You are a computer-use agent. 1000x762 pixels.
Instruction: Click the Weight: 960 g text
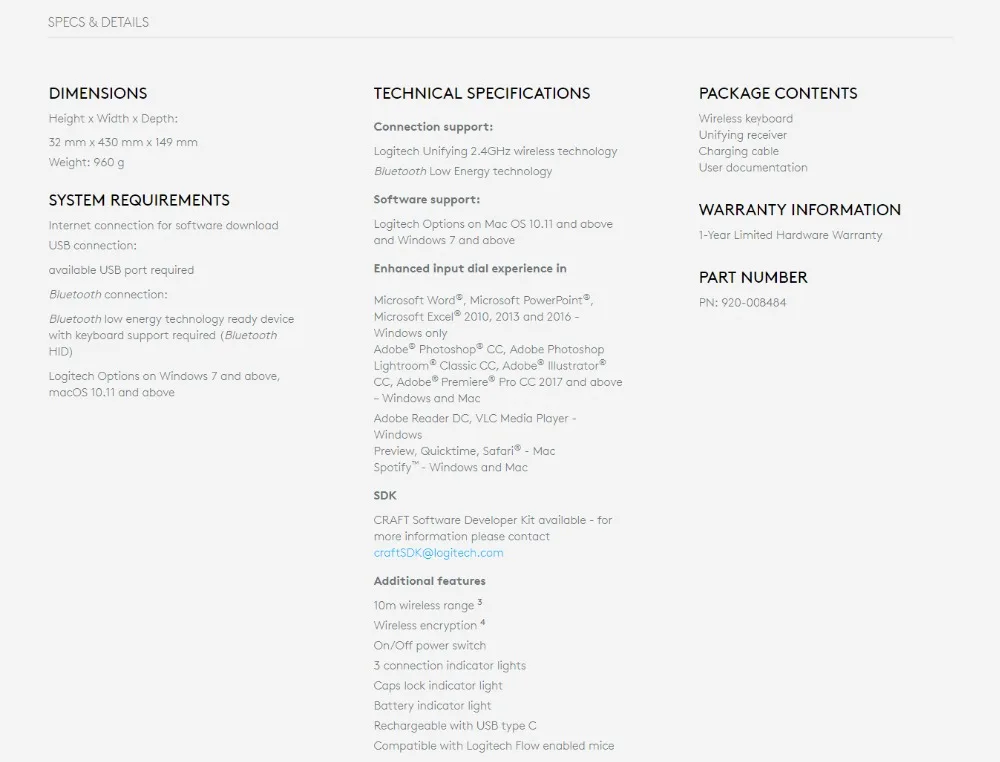point(87,163)
